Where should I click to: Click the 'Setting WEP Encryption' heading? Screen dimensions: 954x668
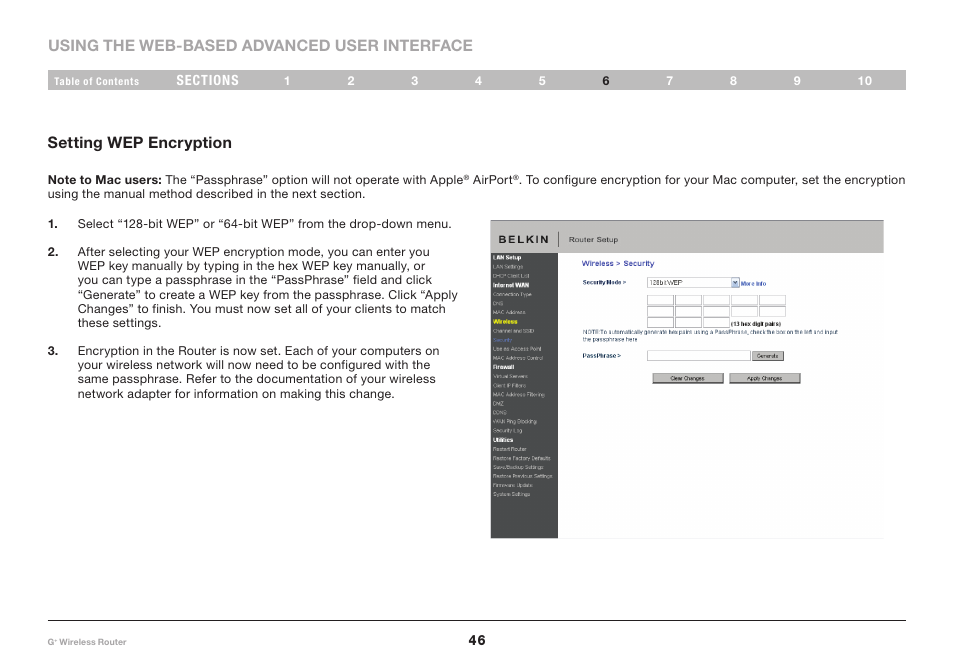click(139, 143)
